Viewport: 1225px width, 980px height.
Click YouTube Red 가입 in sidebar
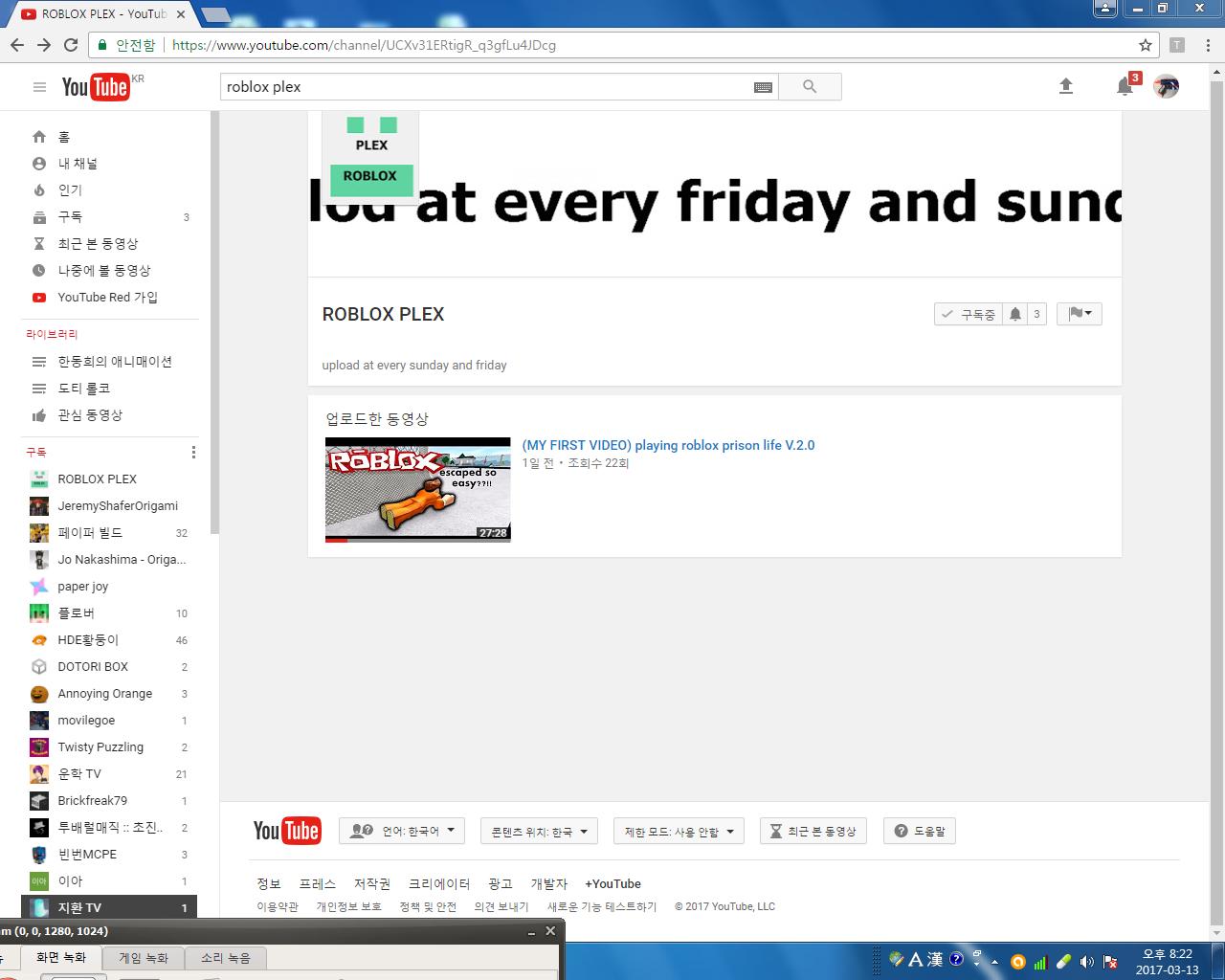point(110,298)
